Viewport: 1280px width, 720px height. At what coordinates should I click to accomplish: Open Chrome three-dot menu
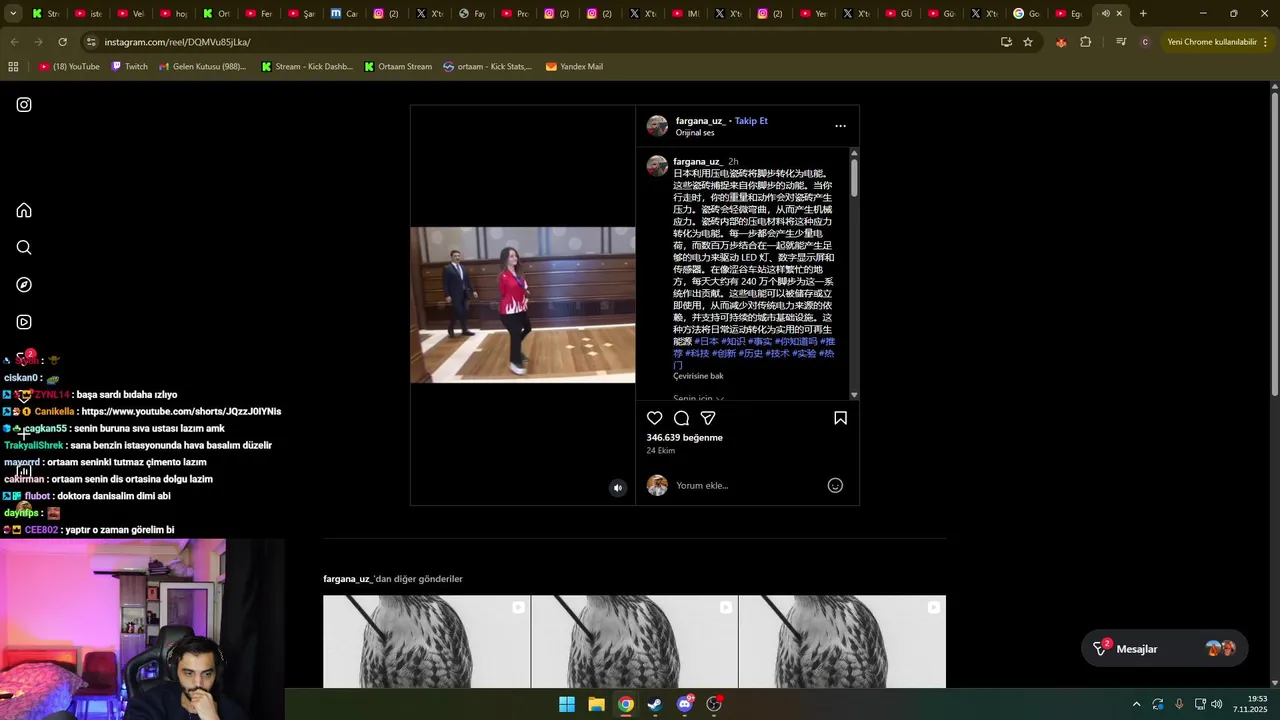1267,42
